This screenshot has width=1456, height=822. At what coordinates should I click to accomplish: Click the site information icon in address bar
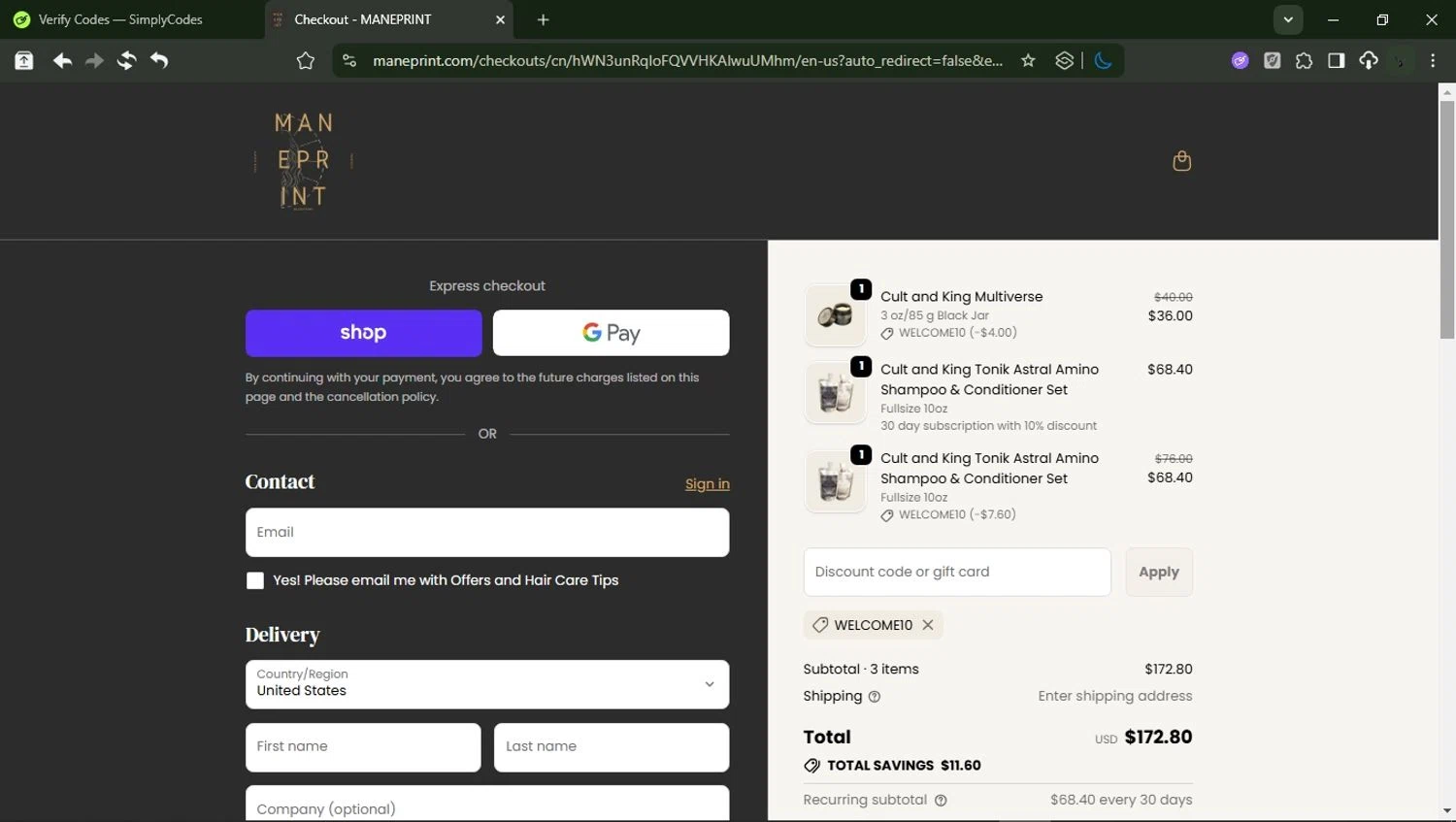tap(349, 61)
